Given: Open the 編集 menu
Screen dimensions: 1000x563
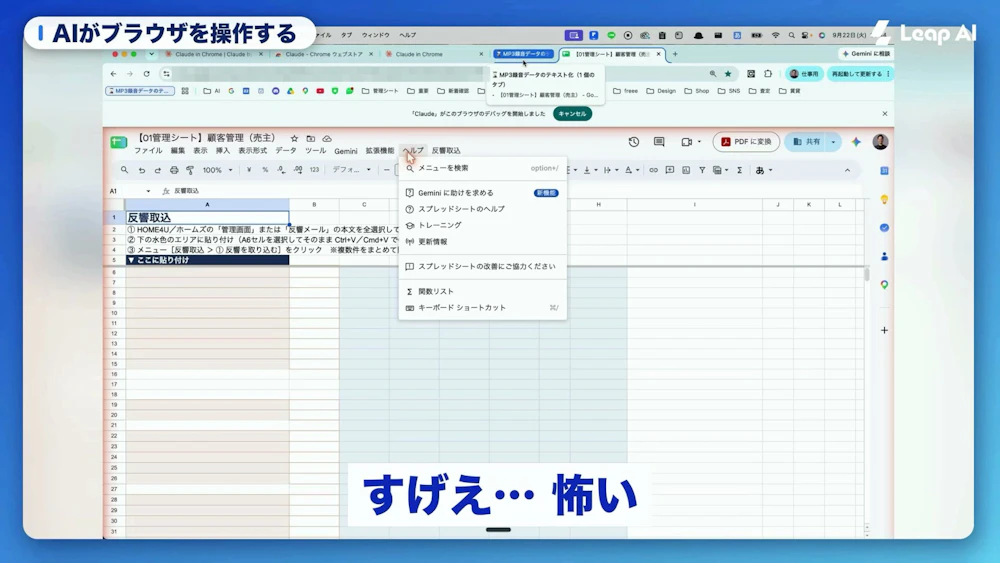Looking at the screenshot, I should pyautogui.click(x=177, y=151).
